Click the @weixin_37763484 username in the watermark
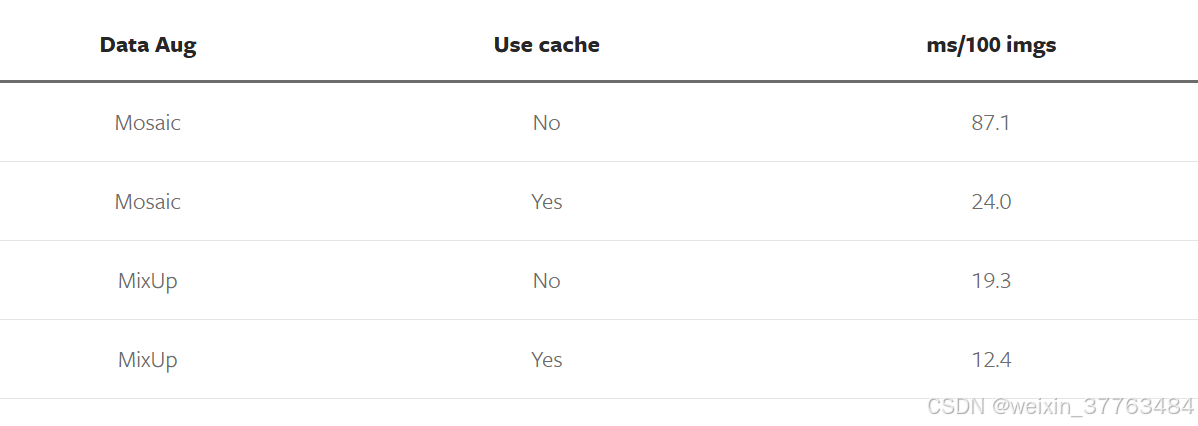 click(1087, 406)
